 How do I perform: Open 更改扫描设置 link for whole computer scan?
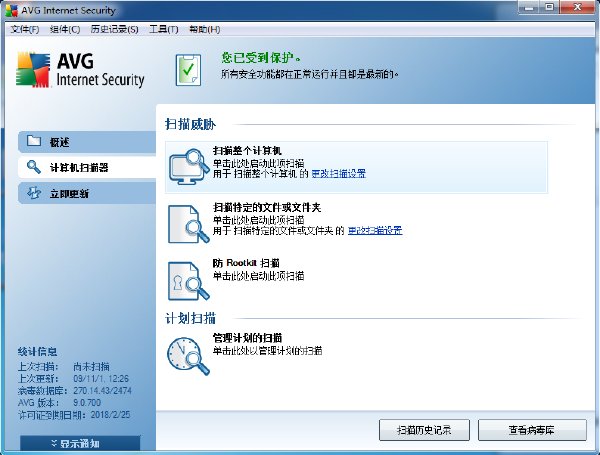pos(339,174)
